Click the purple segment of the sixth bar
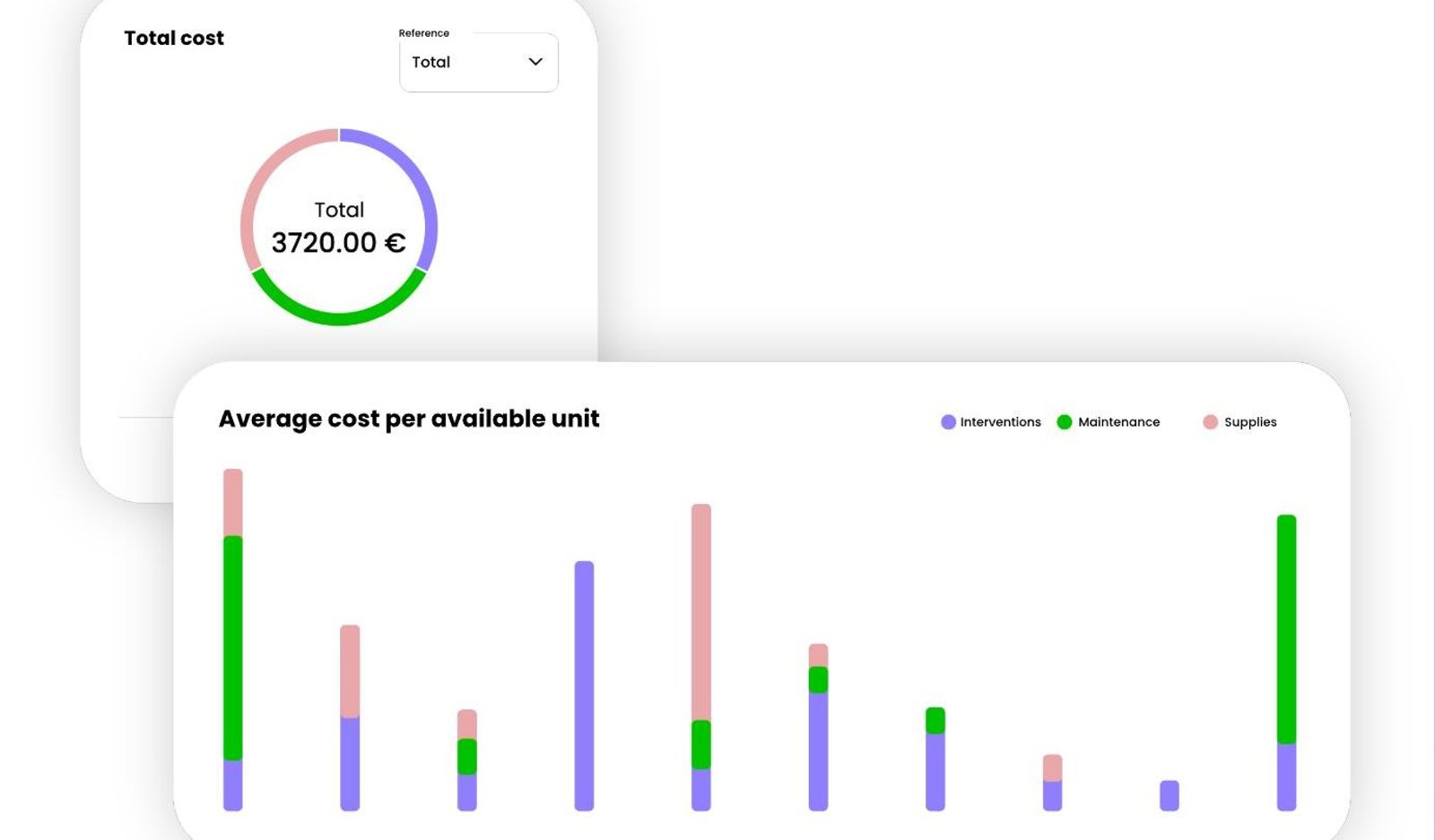 [818, 751]
